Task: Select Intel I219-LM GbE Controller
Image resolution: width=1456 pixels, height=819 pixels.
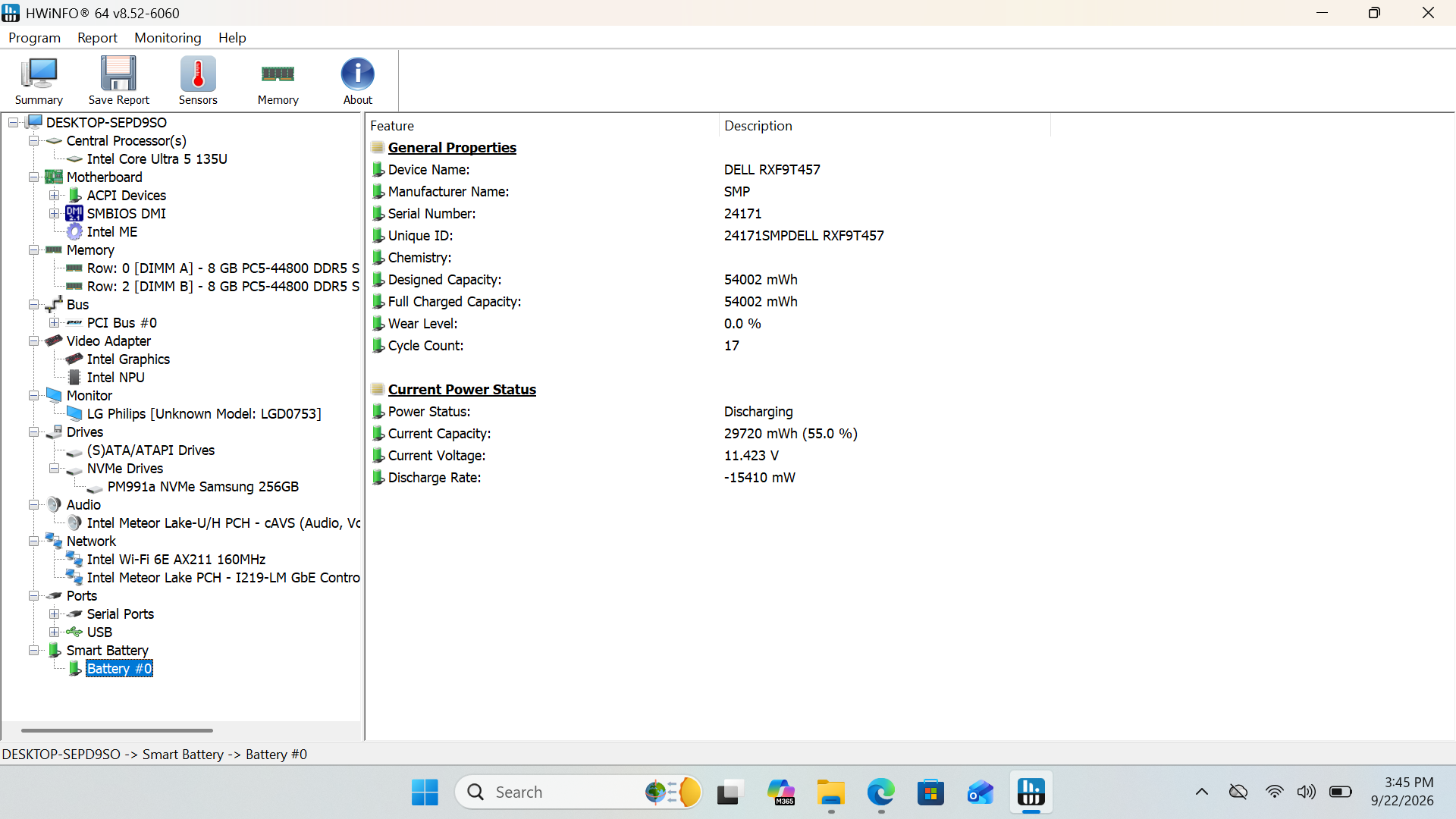Action: (223, 577)
